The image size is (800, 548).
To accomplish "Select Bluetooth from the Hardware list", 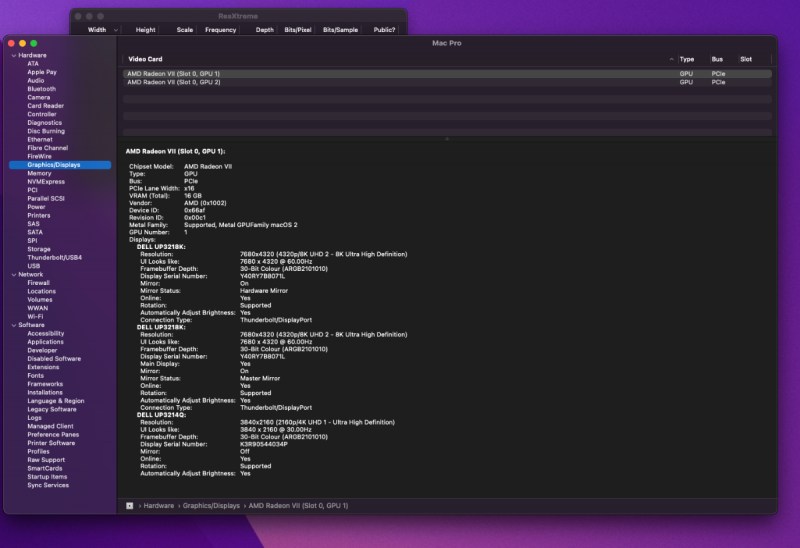I will (41, 89).
